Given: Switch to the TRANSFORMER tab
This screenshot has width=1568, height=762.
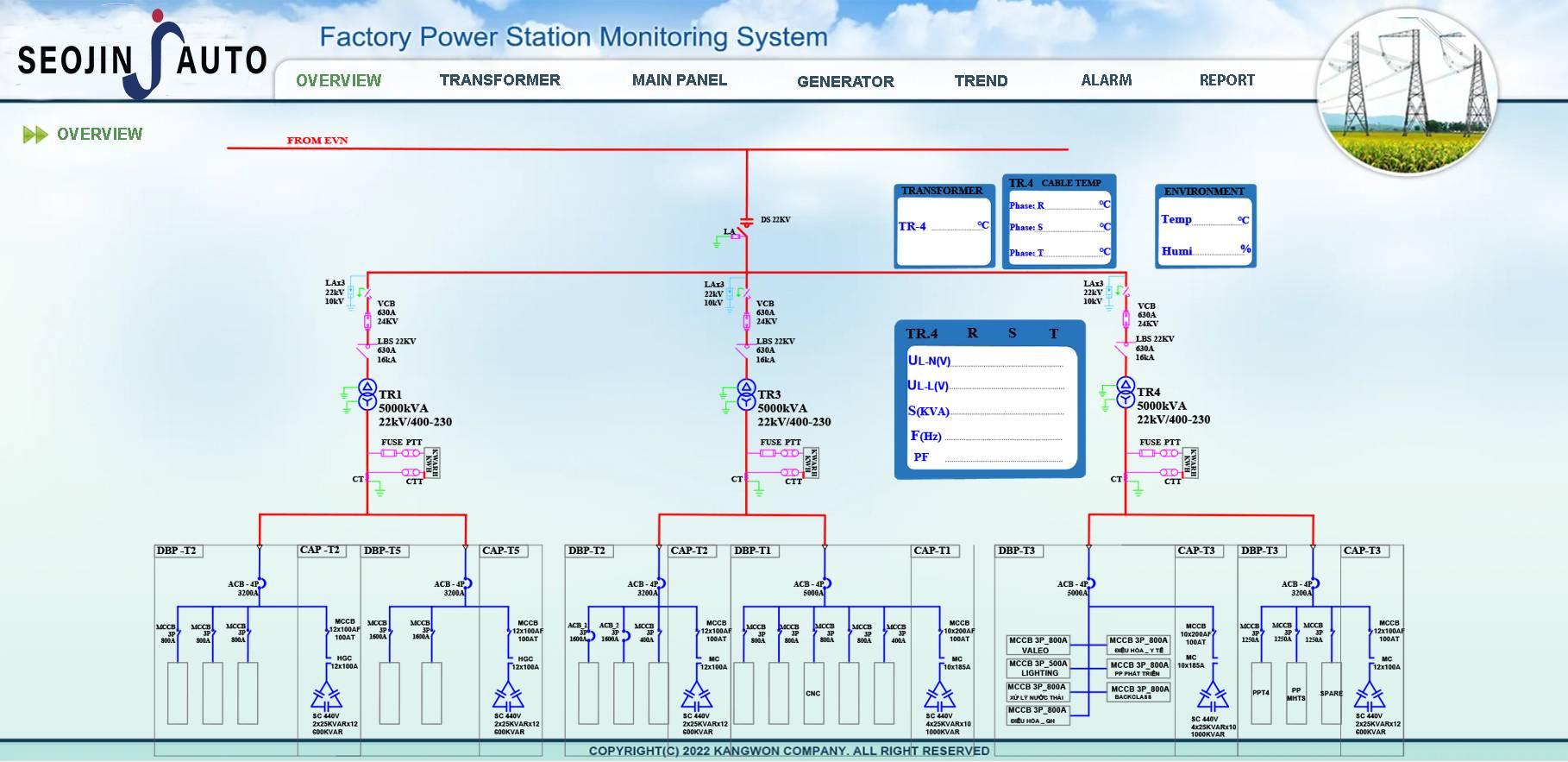Looking at the screenshot, I should point(499,80).
